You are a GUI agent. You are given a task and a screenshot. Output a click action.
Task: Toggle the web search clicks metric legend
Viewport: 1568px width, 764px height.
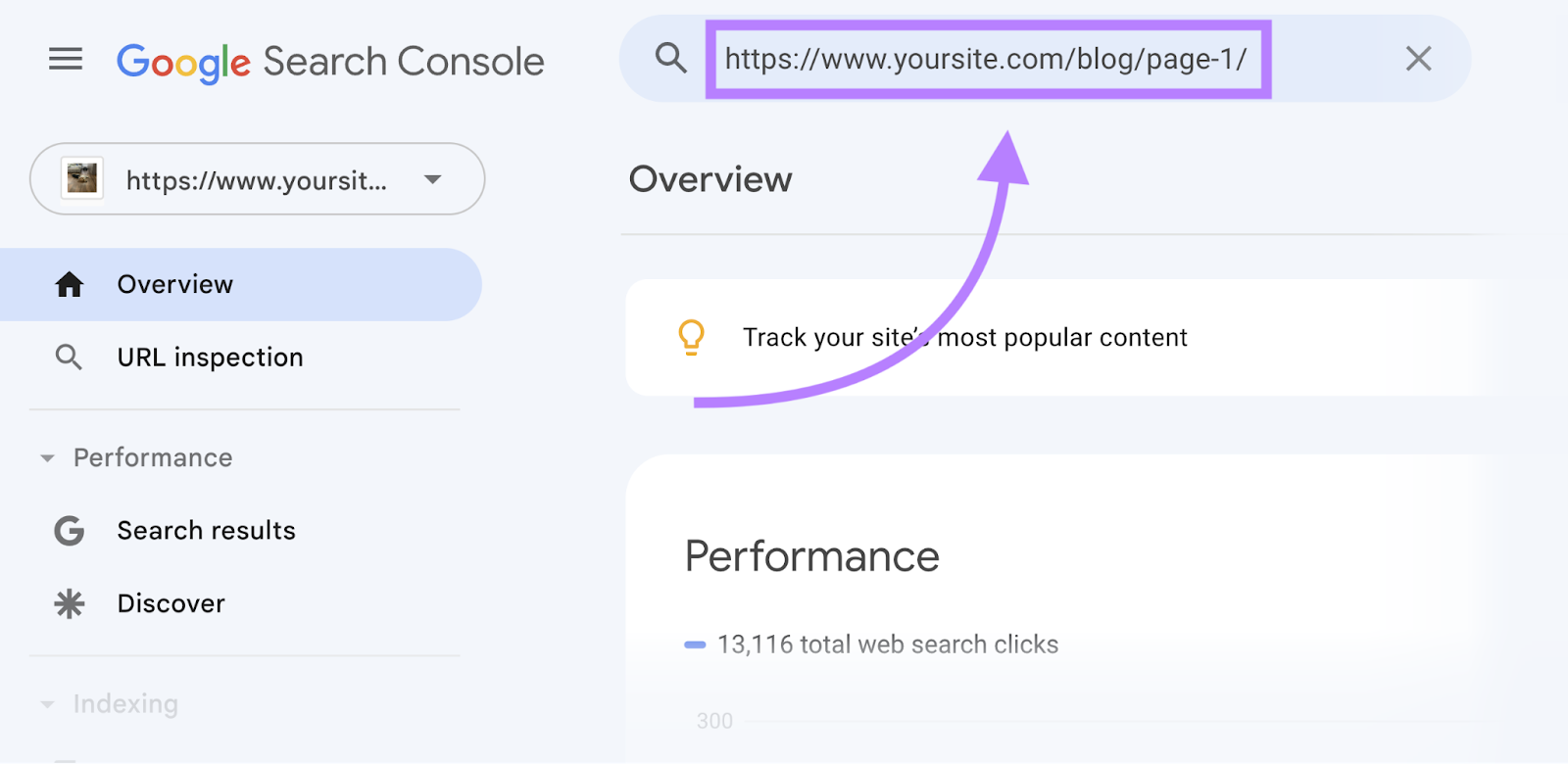(x=694, y=644)
